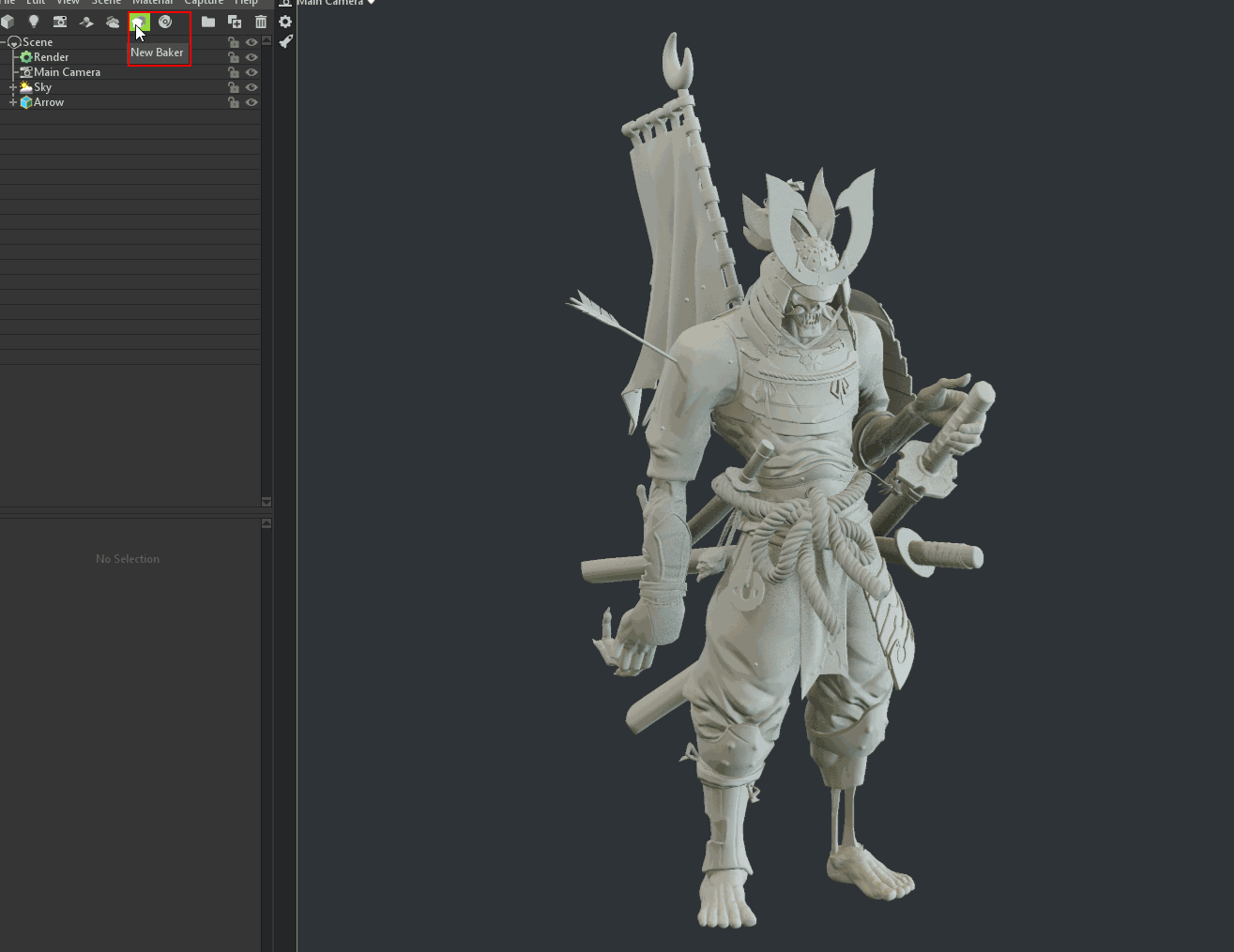Add a new mesh object (cube icon)

(x=8, y=22)
